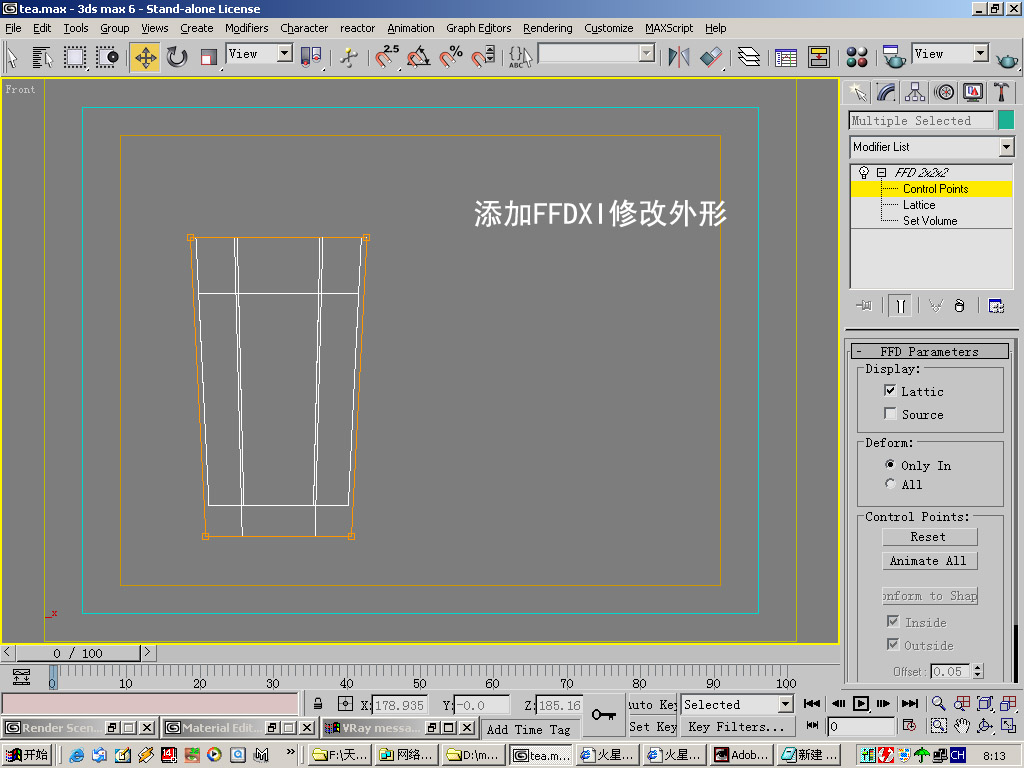Viewport: 1024px width, 768px height.
Task: Select Set Volume sub-object level
Action: pyautogui.click(x=930, y=221)
